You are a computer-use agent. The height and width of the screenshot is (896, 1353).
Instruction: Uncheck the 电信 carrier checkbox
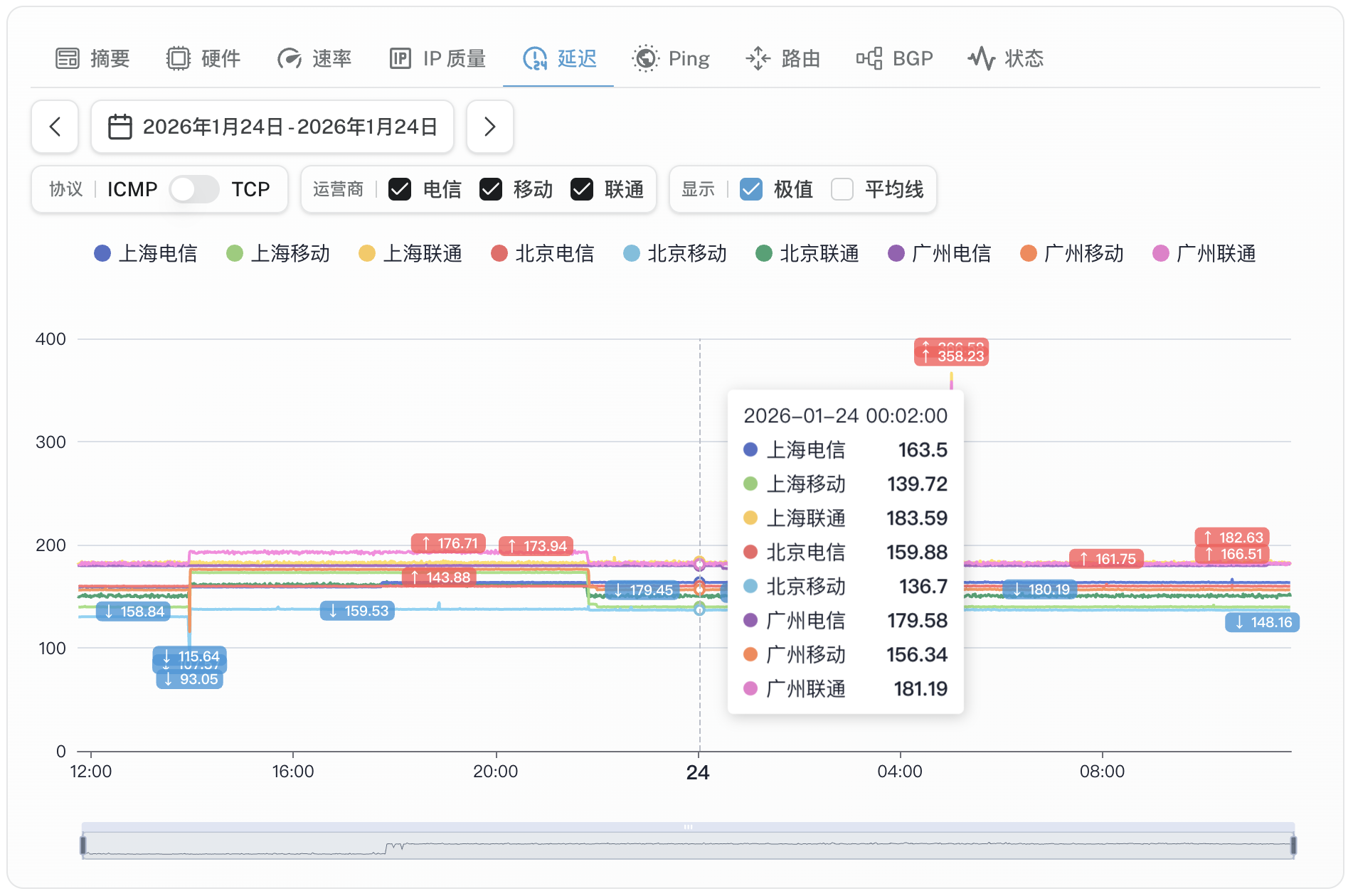400,189
